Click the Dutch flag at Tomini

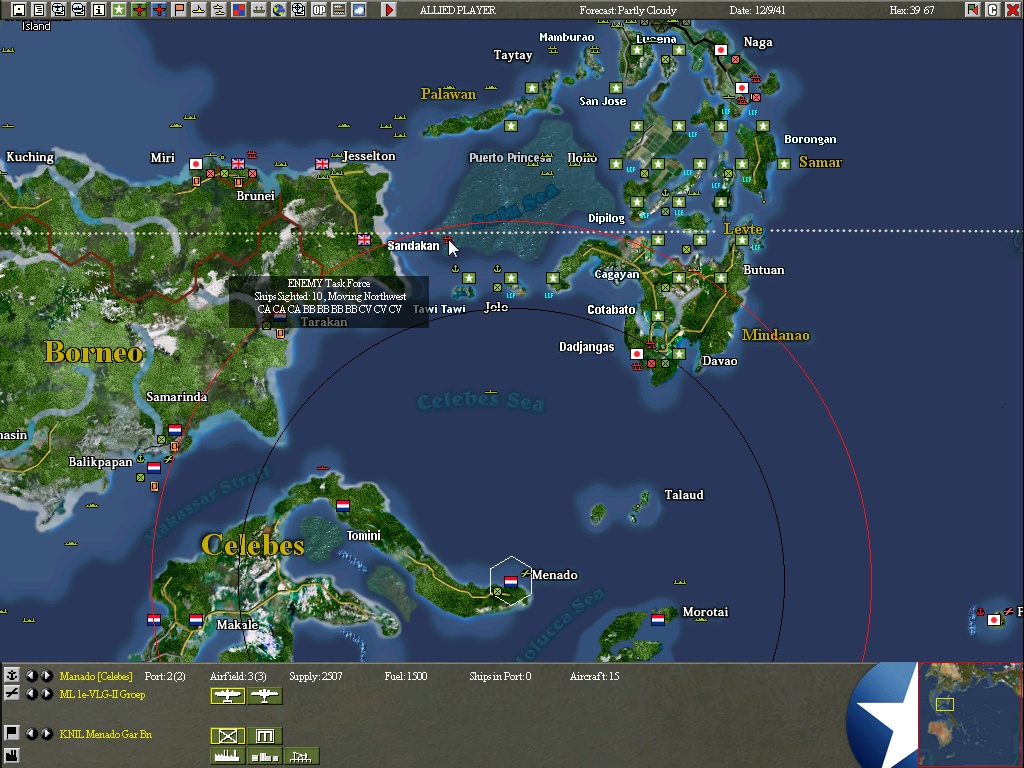343,505
